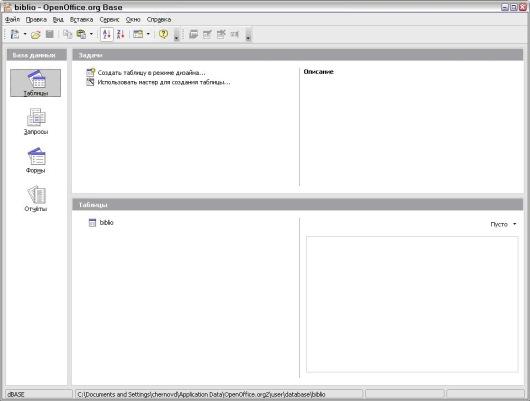This screenshot has height=401, width=530.
Task: Click the New document toolbar icon
Action: 15,34
